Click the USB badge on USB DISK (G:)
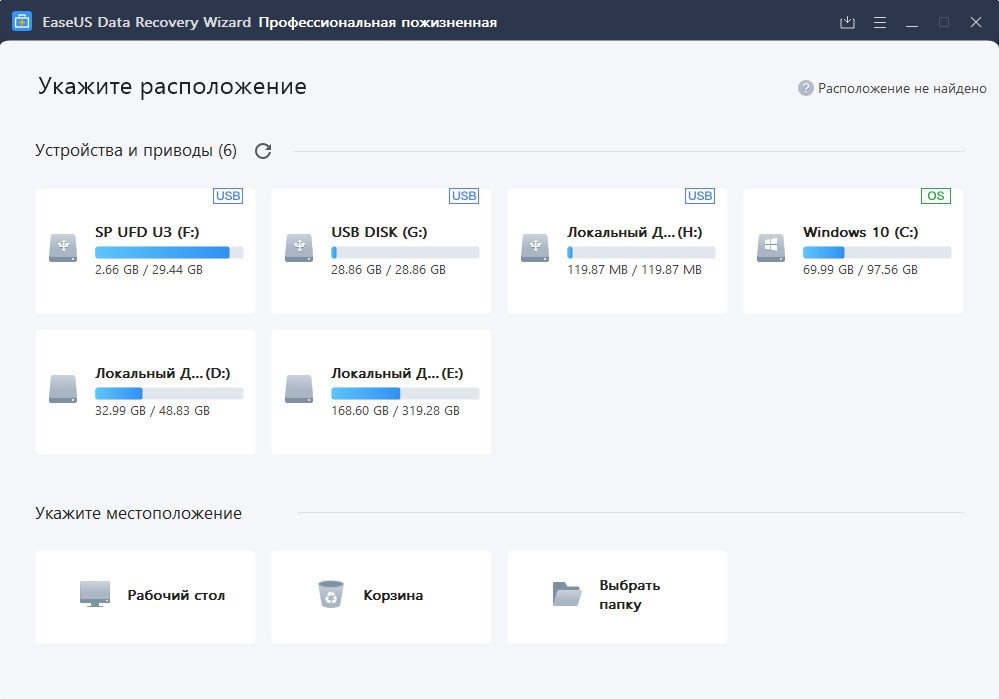The image size is (999, 699). (464, 196)
